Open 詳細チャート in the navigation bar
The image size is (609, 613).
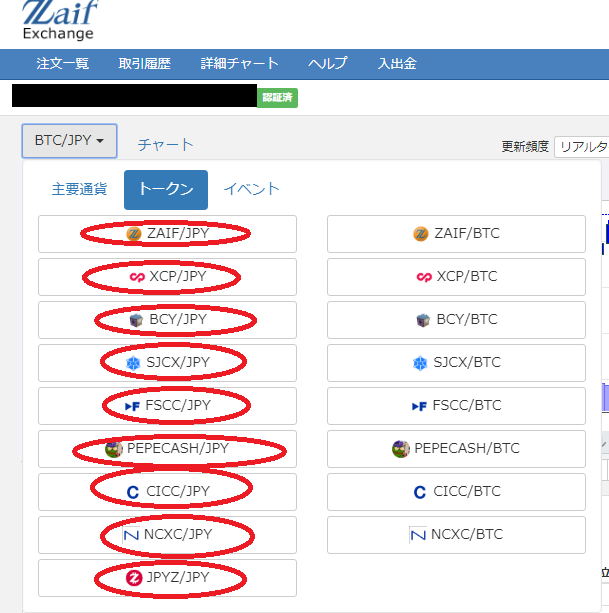(x=240, y=63)
